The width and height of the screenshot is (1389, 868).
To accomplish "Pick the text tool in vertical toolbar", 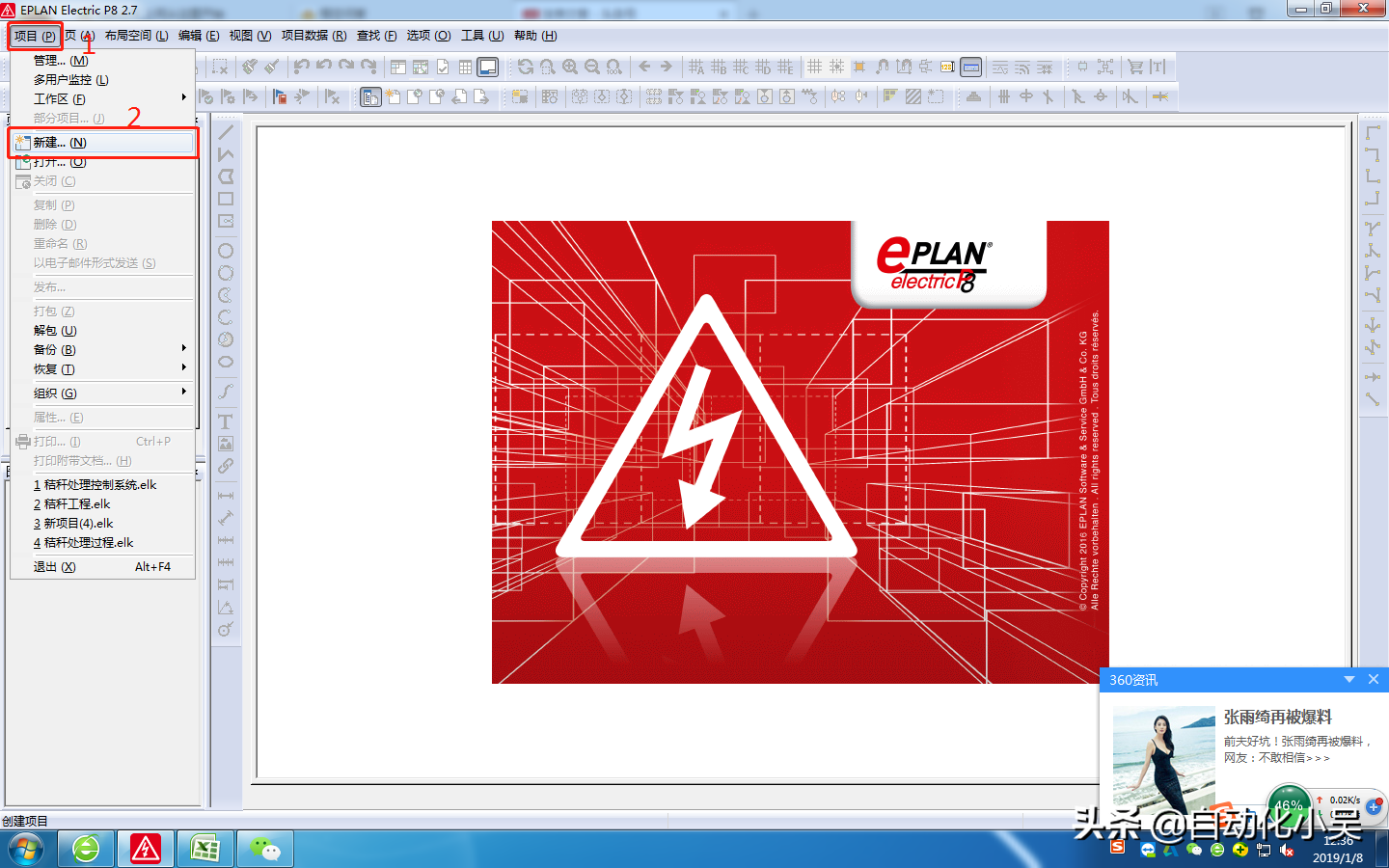I will coord(226,421).
